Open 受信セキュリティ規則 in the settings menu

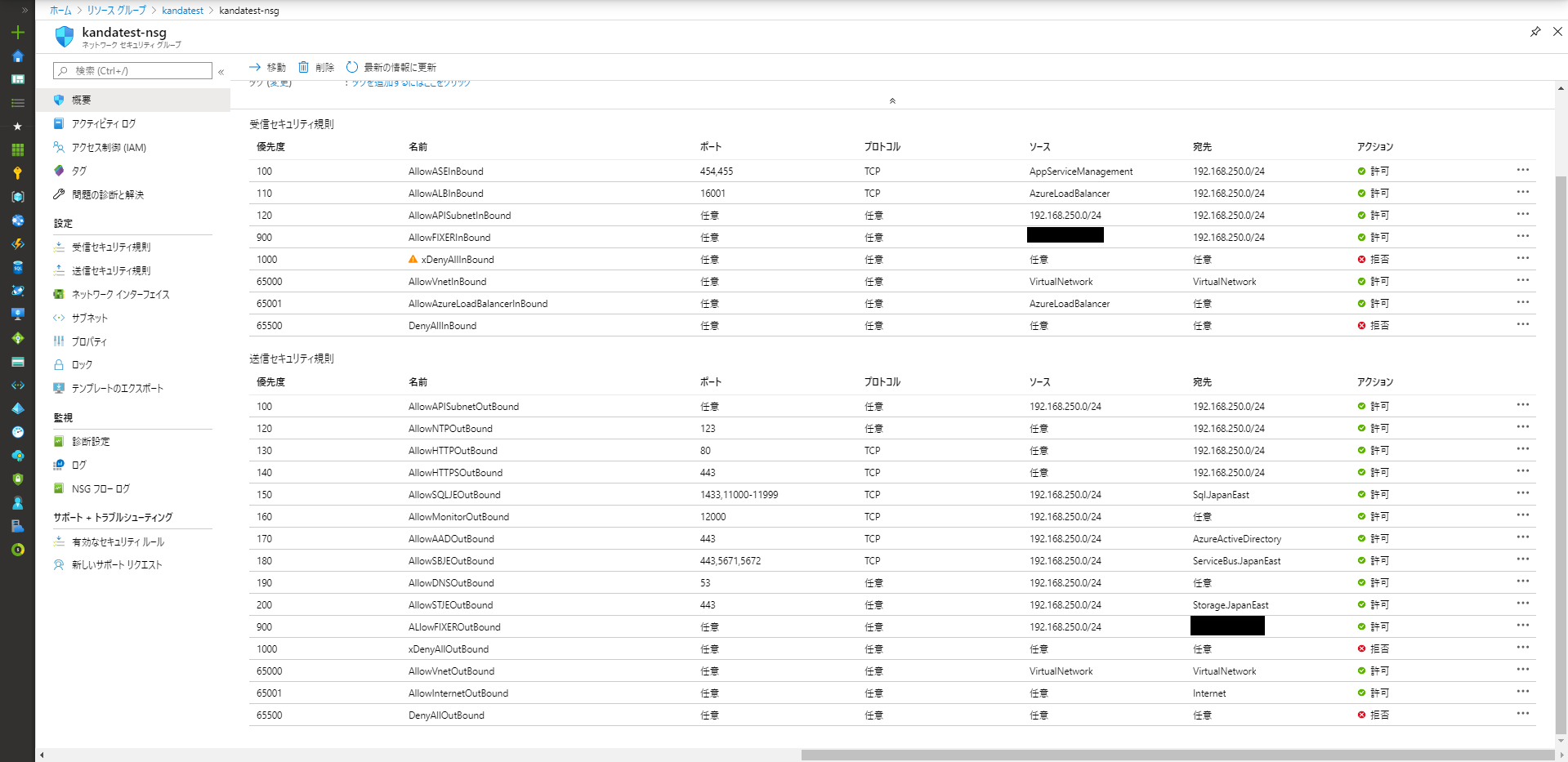111,247
